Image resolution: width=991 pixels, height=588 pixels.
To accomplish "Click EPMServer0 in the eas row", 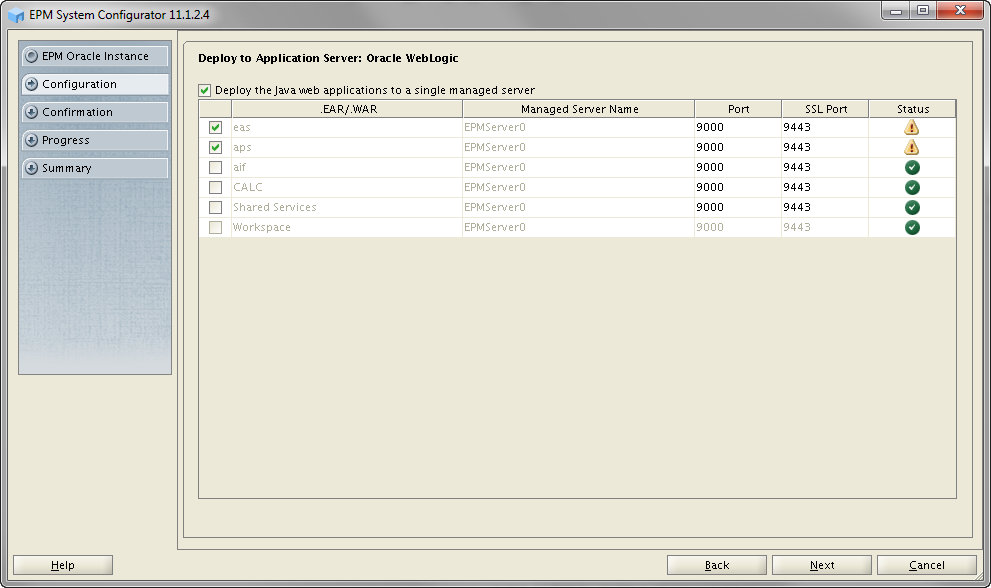I will [x=578, y=127].
